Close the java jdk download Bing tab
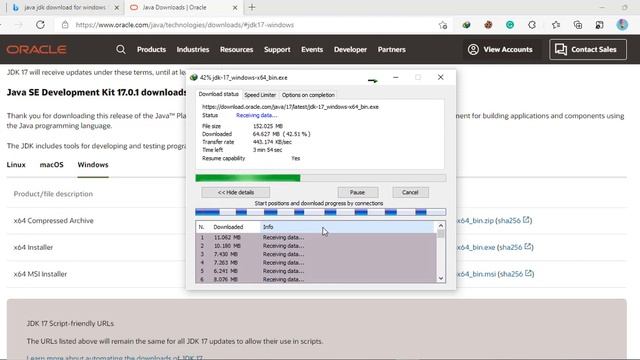640x360 pixels. tap(116, 8)
